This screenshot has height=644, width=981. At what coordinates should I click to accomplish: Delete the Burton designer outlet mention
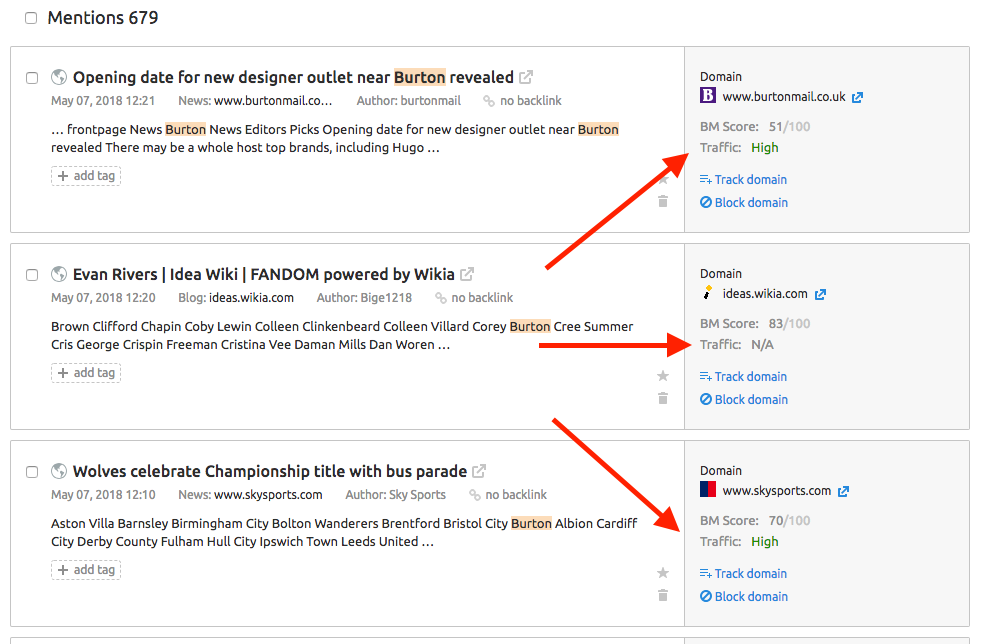[x=663, y=201]
